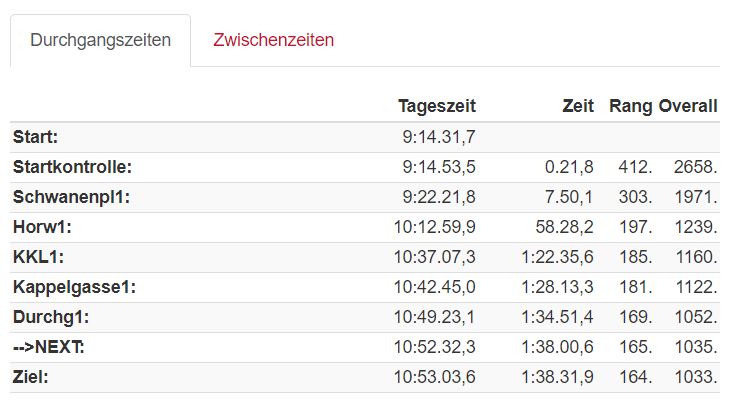The height and width of the screenshot is (405, 733).
Task: Select the Startkontrolle: row label
Action: click(x=72, y=167)
